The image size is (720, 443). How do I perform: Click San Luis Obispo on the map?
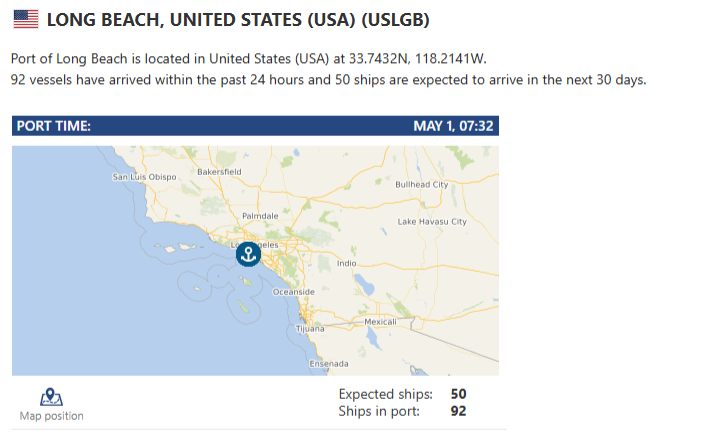tap(144, 177)
